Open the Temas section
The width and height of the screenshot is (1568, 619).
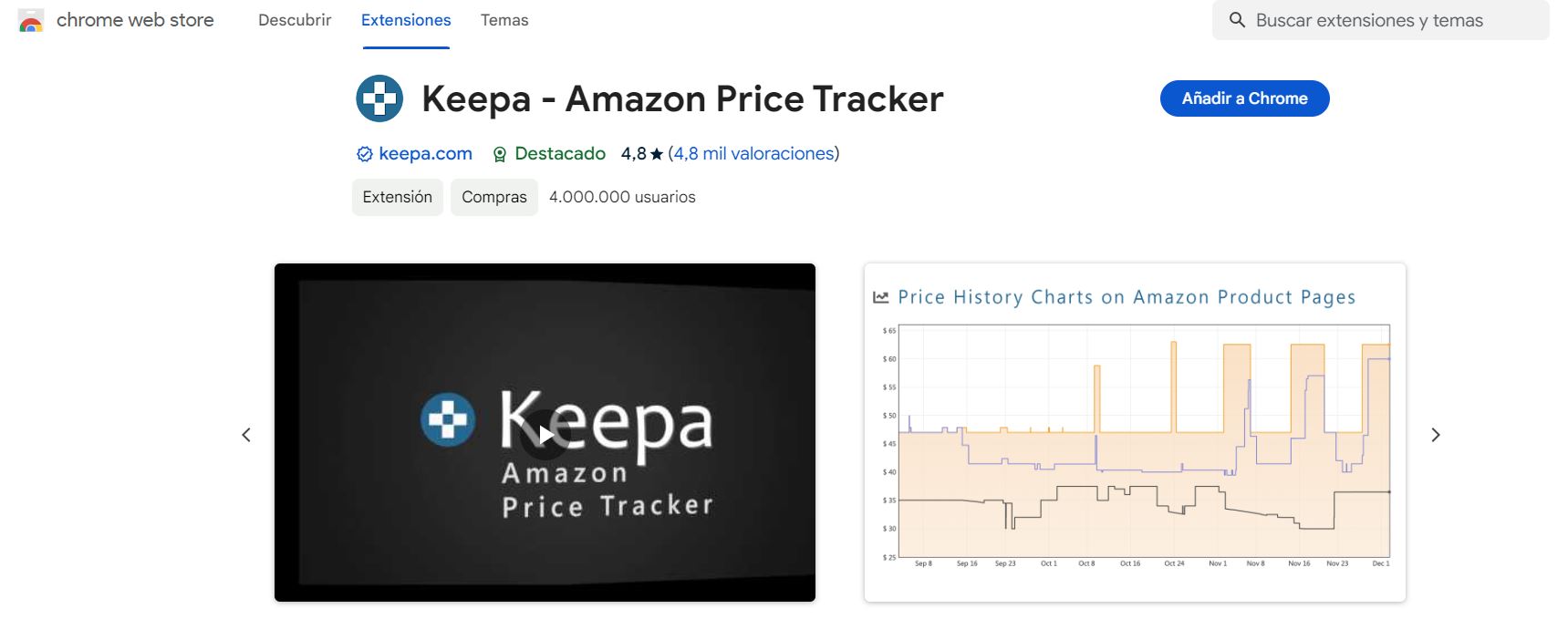tap(504, 19)
